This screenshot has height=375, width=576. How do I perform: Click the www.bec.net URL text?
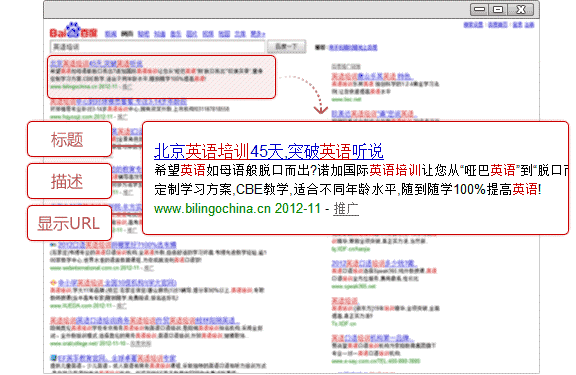pyautogui.click(x=346, y=100)
